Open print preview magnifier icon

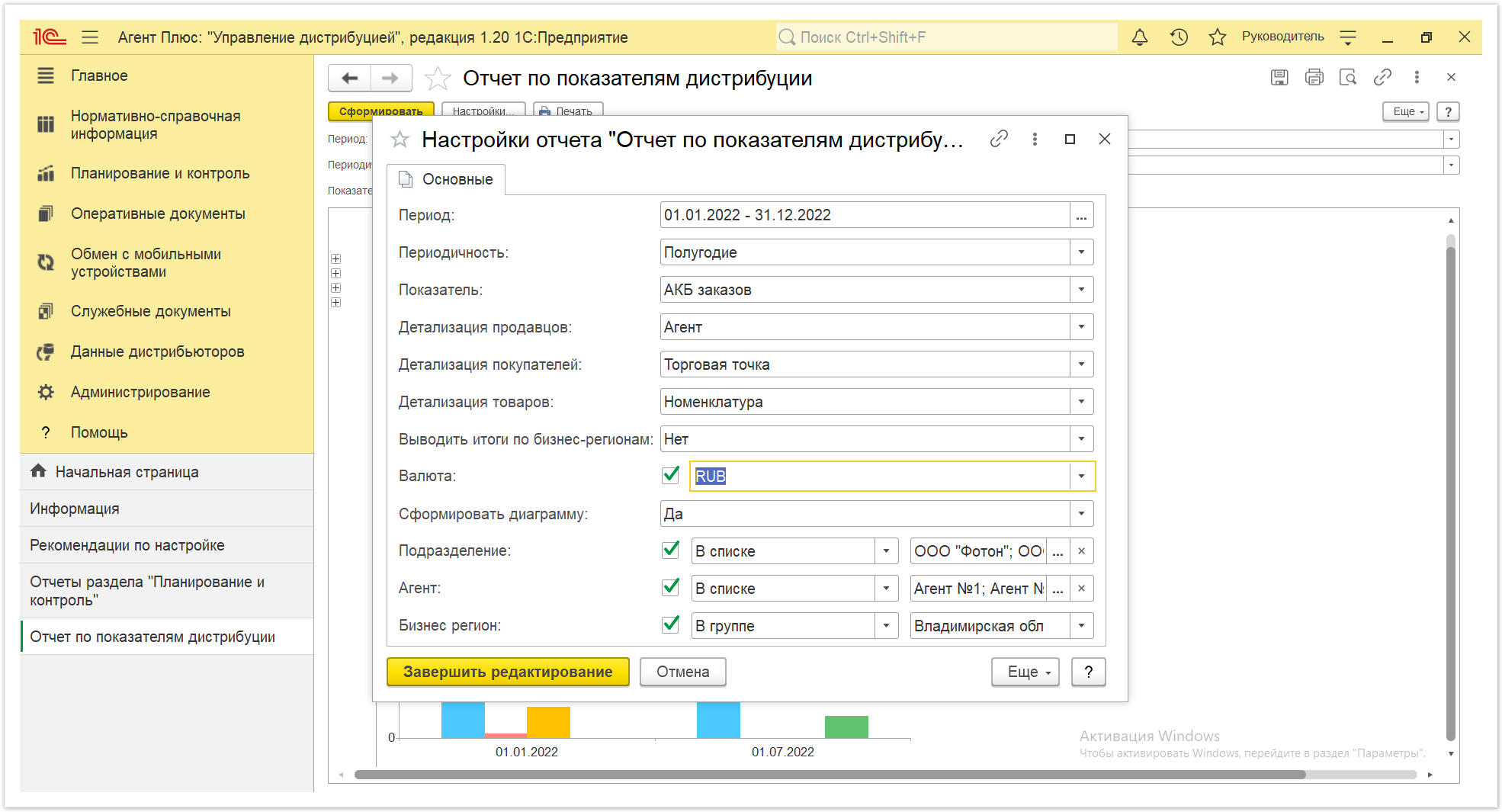click(1348, 77)
